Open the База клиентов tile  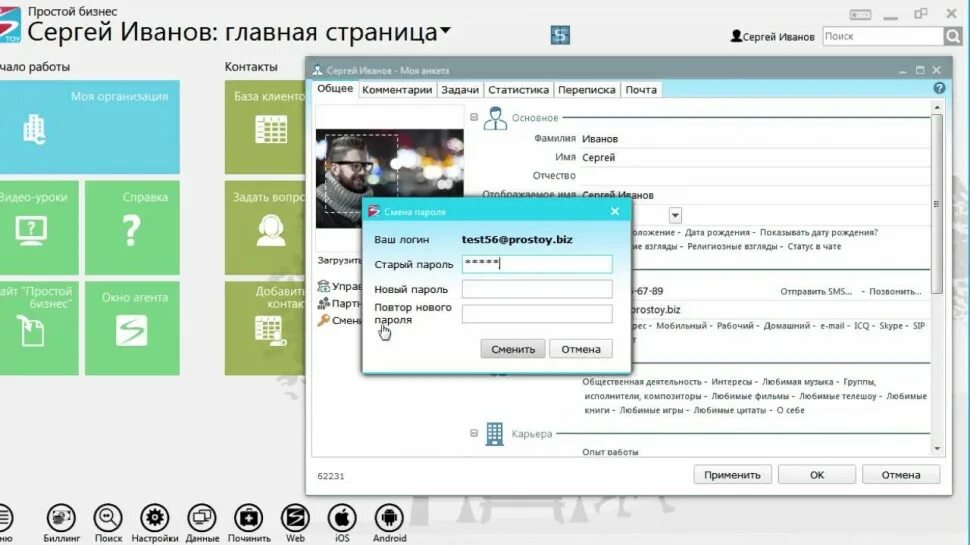click(265, 127)
